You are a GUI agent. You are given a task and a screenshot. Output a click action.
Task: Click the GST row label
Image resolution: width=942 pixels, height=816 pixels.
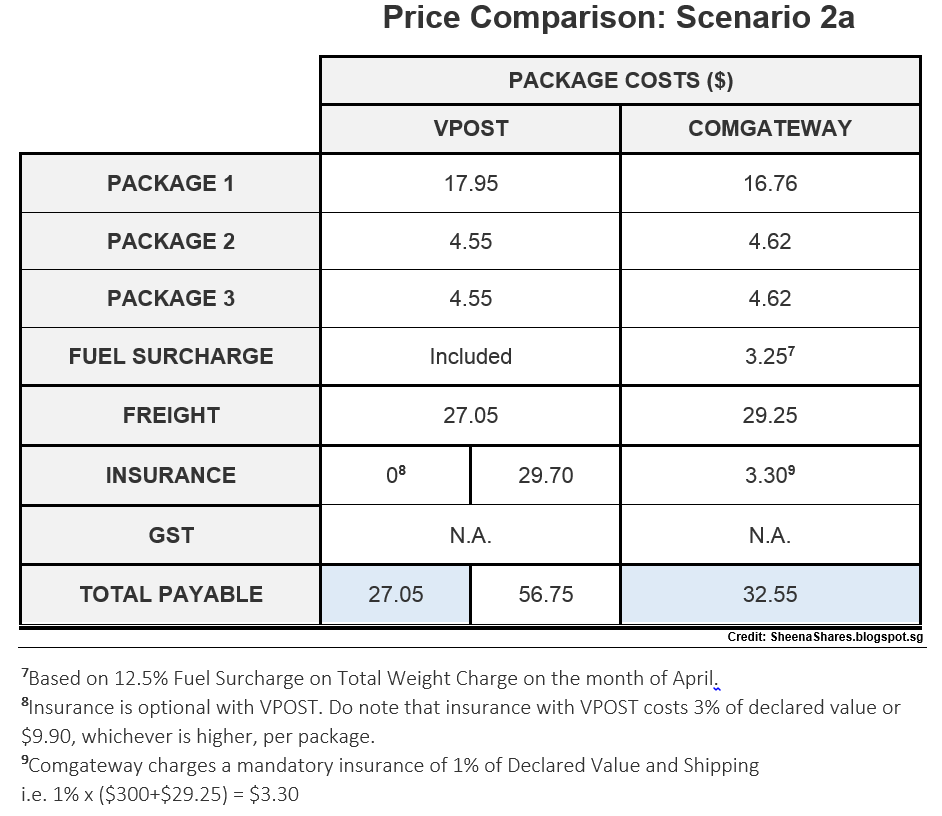[171, 535]
